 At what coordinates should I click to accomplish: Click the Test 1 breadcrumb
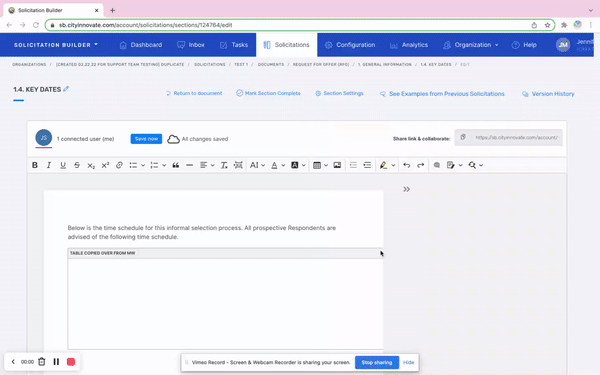point(241,64)
